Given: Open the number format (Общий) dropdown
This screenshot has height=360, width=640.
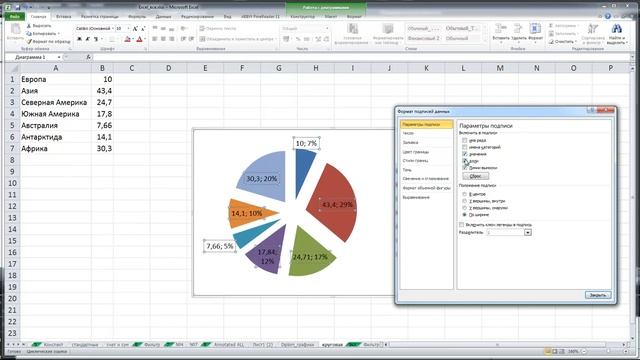Looking at the screenshot, I should click(x=327, y=29).
